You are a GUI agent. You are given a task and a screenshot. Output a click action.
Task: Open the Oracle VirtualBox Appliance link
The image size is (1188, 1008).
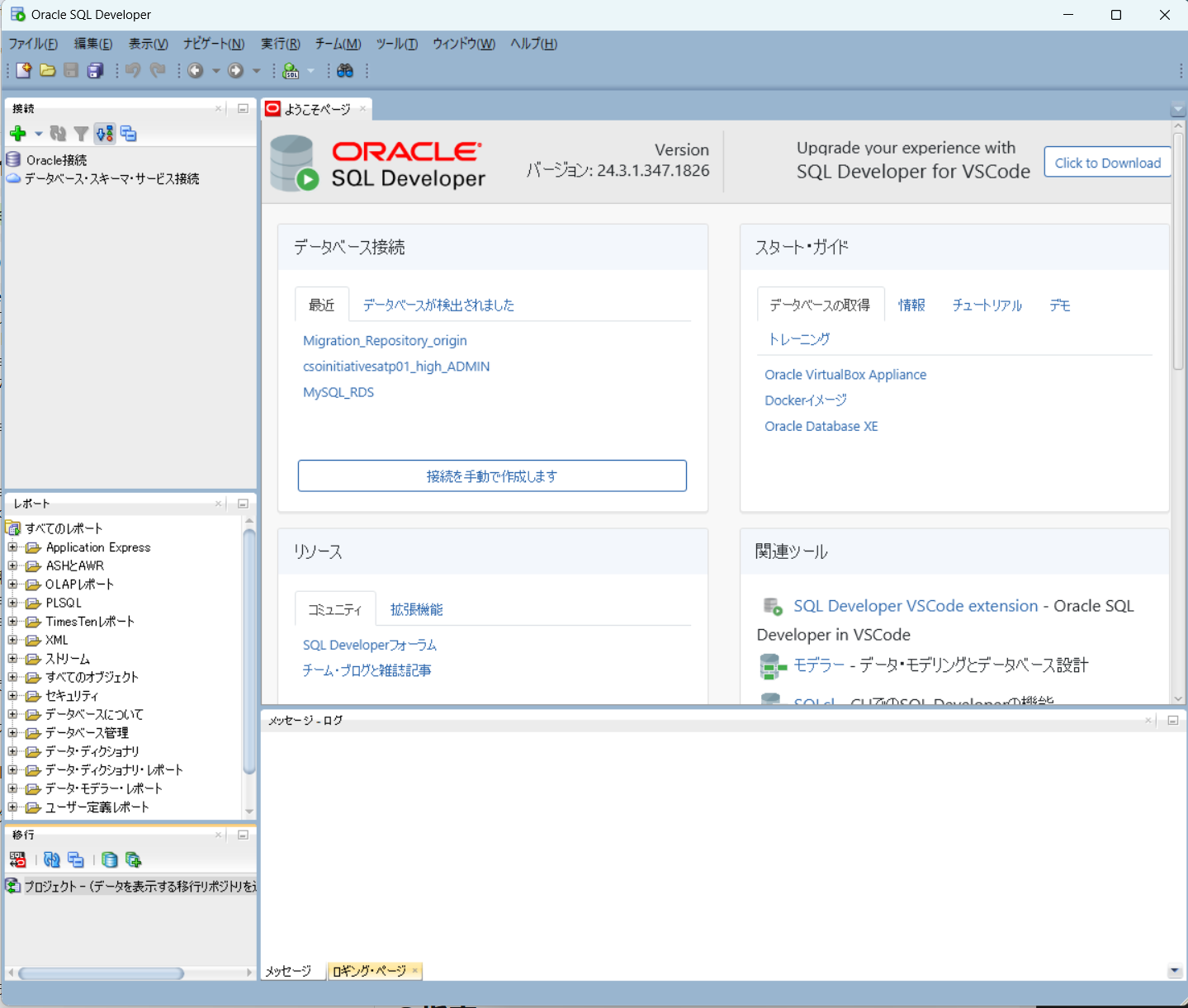[845, 374]
